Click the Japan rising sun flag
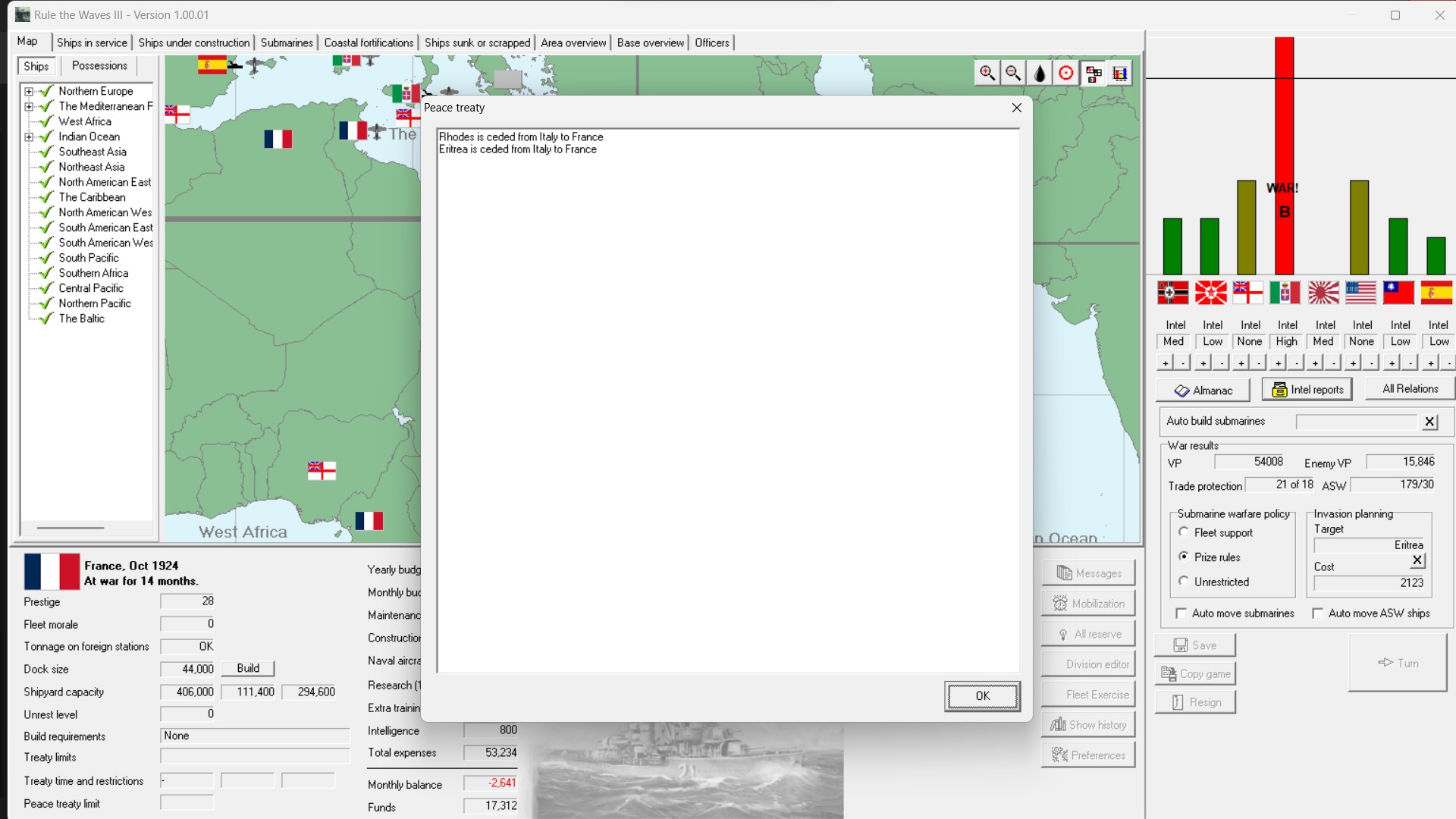 coord(1323,292)
